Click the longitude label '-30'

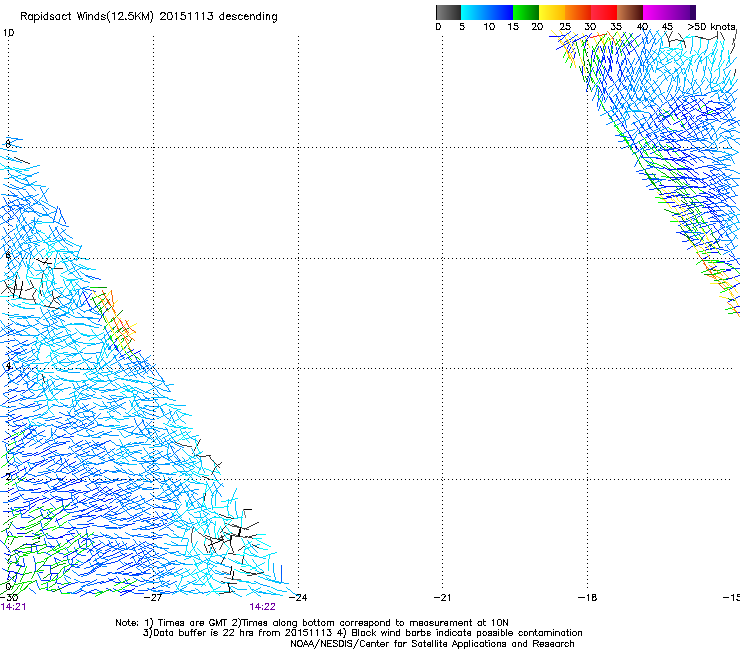click(8, 598)
